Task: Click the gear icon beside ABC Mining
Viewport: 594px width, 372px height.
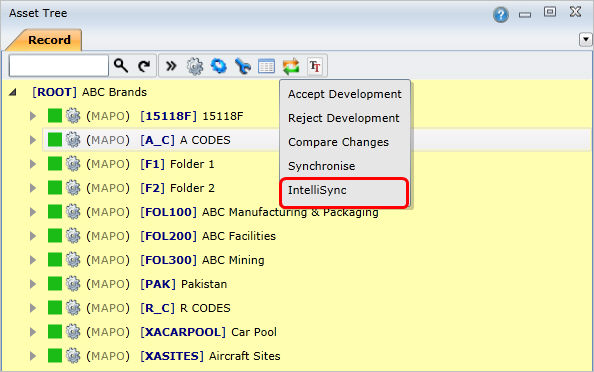Action: [73, 260]
